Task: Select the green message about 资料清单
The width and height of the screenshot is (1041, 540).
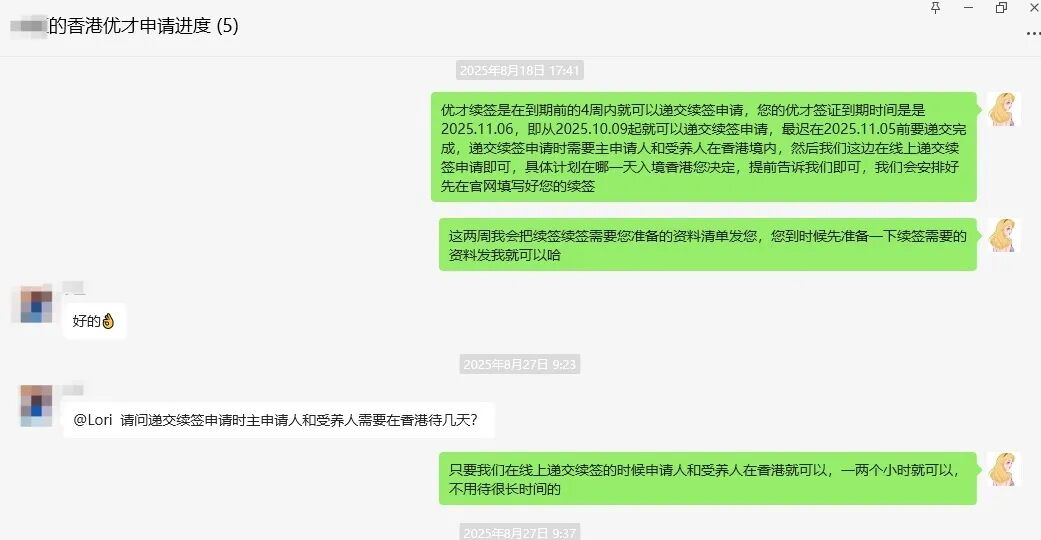Action: 708,245
